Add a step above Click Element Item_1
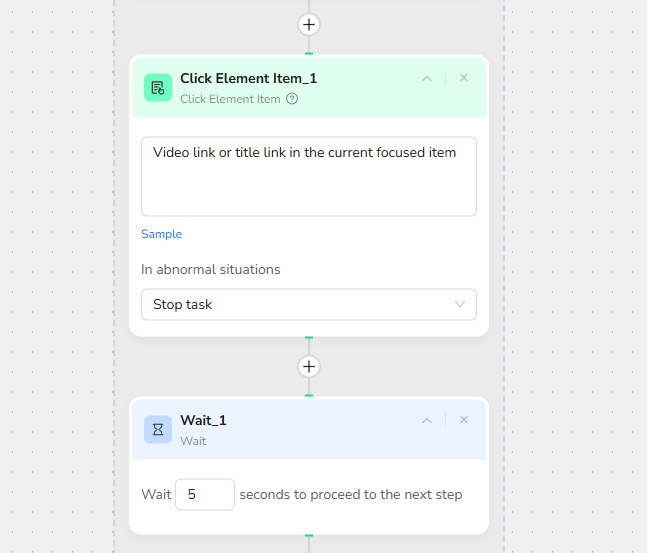Image resolution: width=647 pixels, height=553 pixels. click(309, 24)
